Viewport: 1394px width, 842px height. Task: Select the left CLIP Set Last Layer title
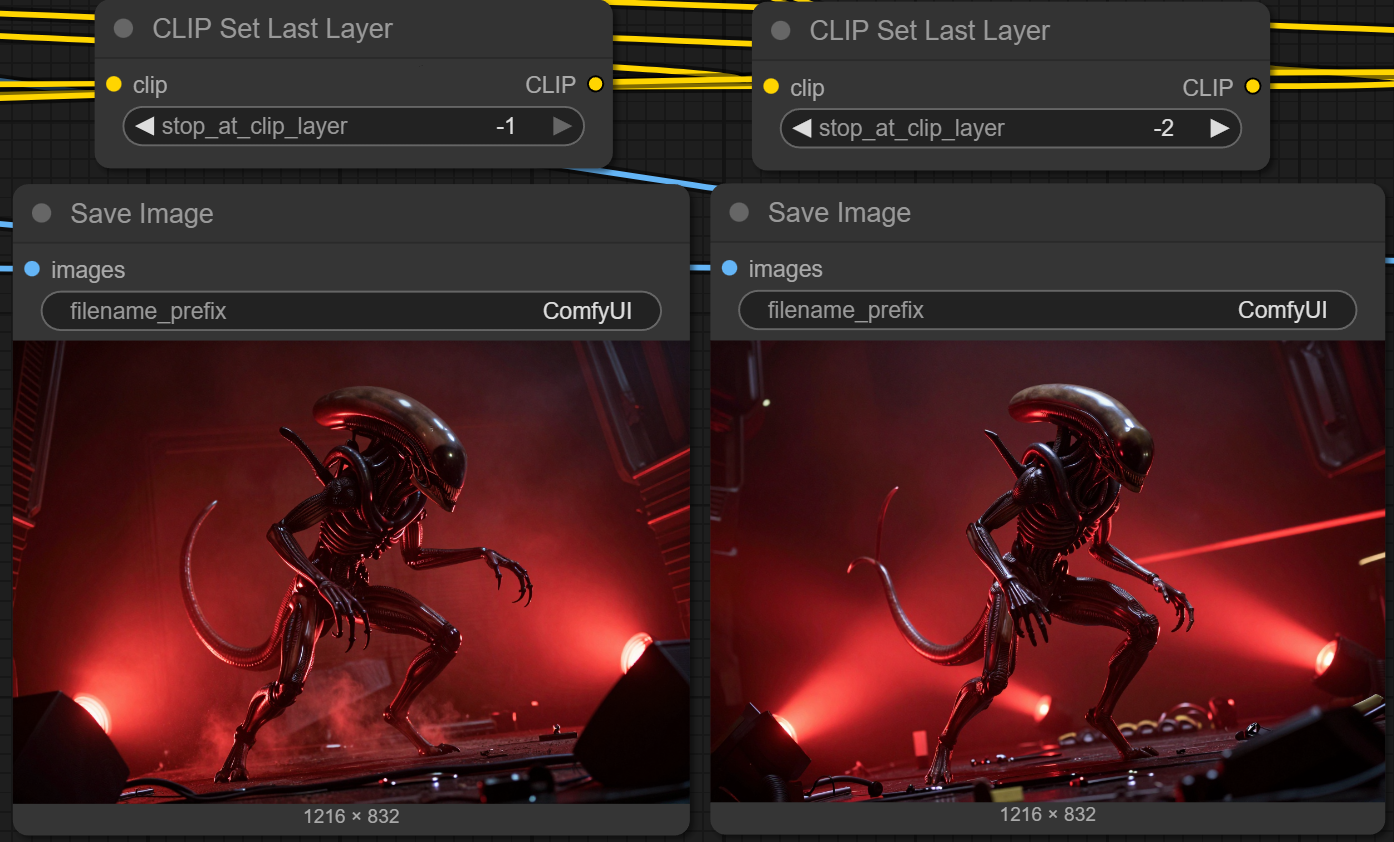[x=273, y=29]
